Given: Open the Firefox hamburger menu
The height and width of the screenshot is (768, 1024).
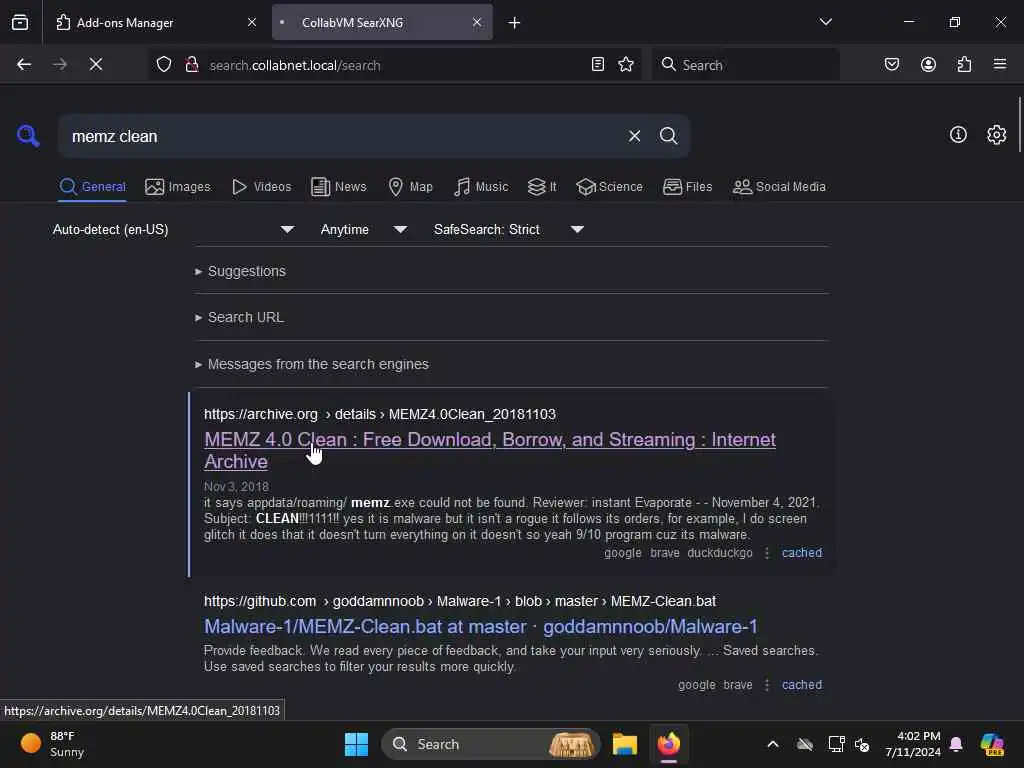Looking at the screenshot, I should (1000, 64).
